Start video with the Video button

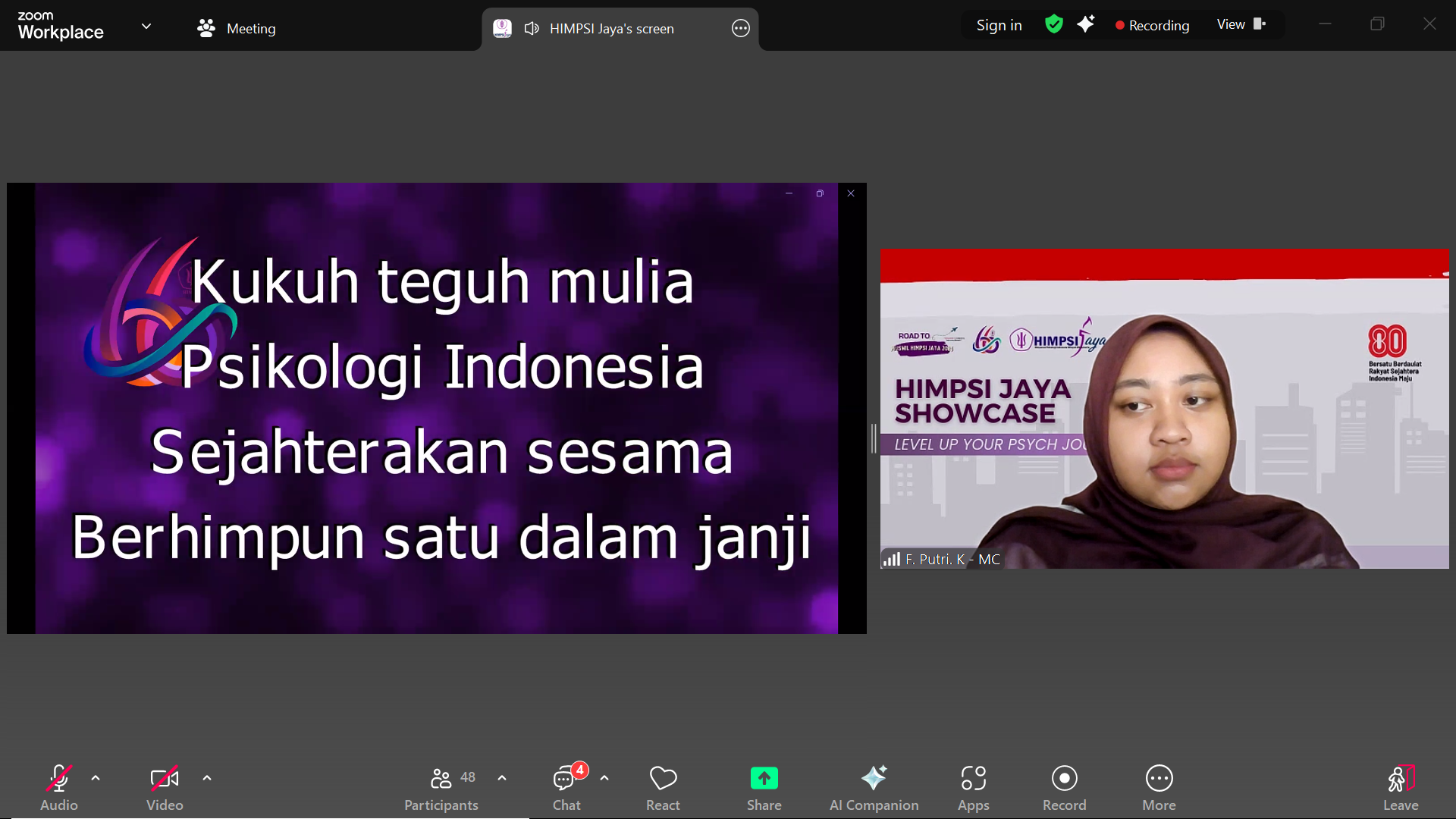coord(165,788)
